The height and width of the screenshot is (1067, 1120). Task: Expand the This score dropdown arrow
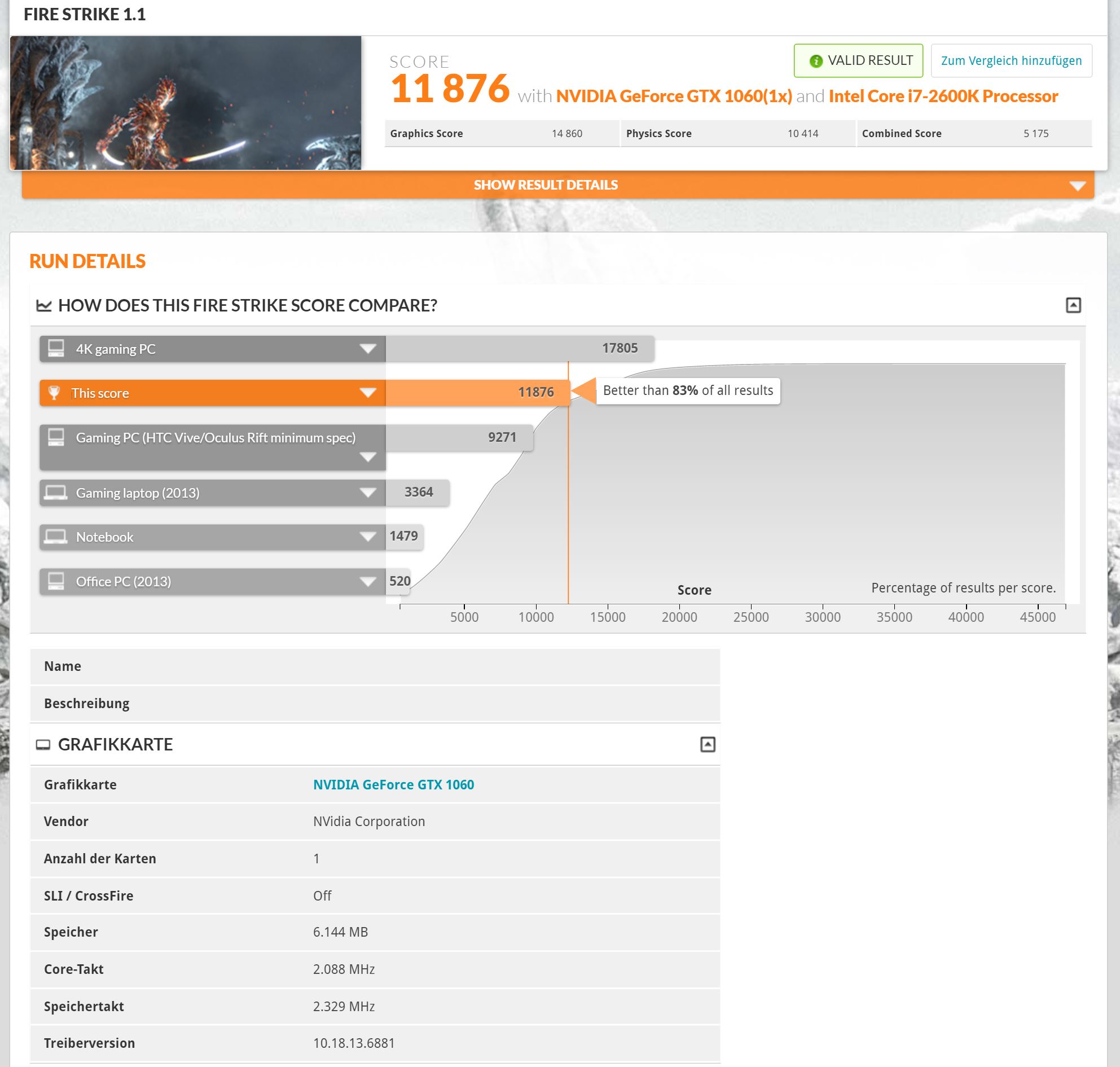point(367,393)
